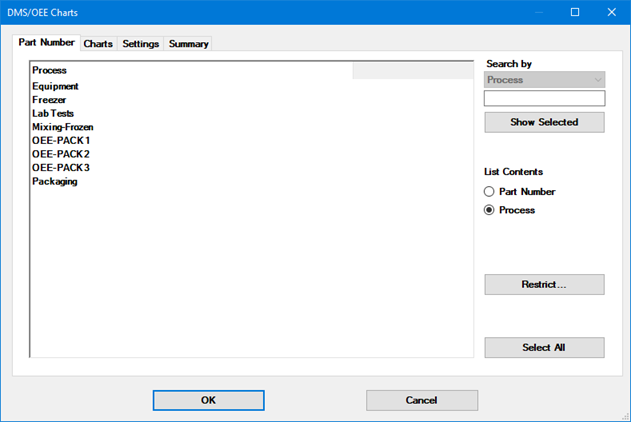Select the Part Number tab
The width and height of the screenshot is (631, 422).
(46, 43)
